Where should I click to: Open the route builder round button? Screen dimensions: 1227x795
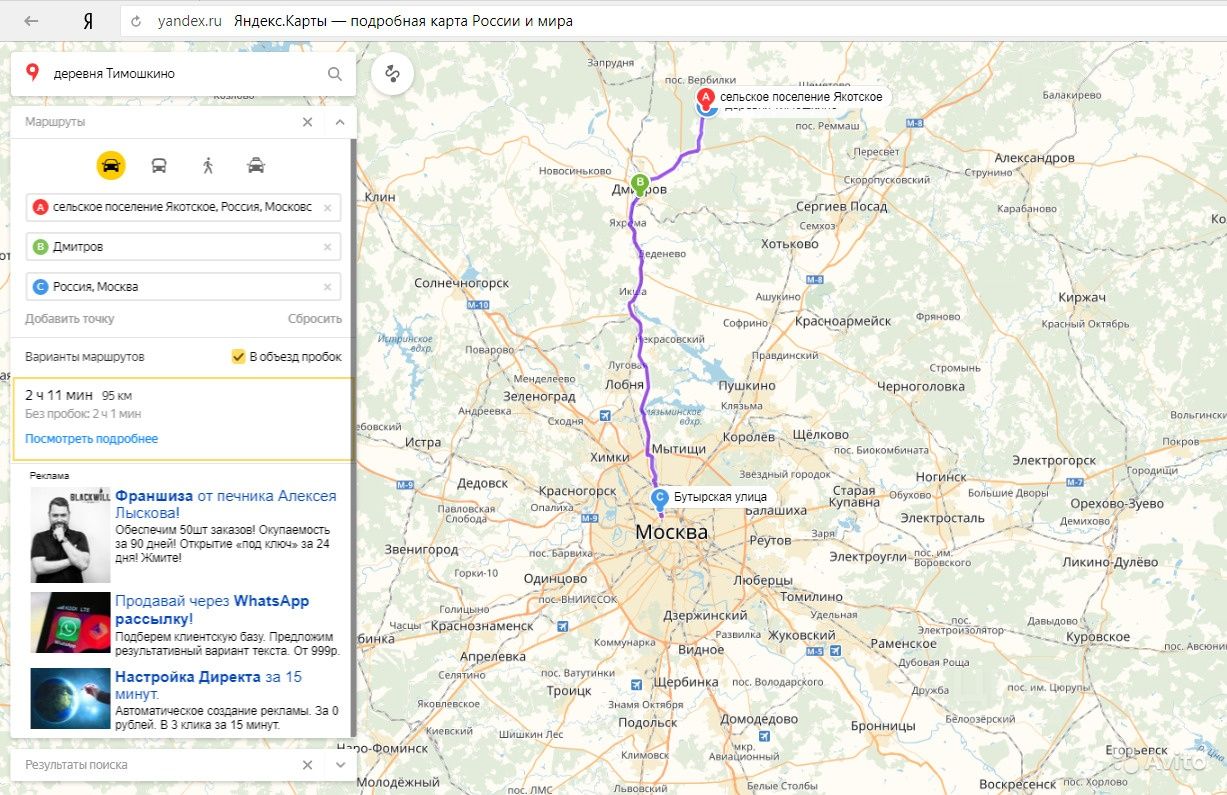393,74
